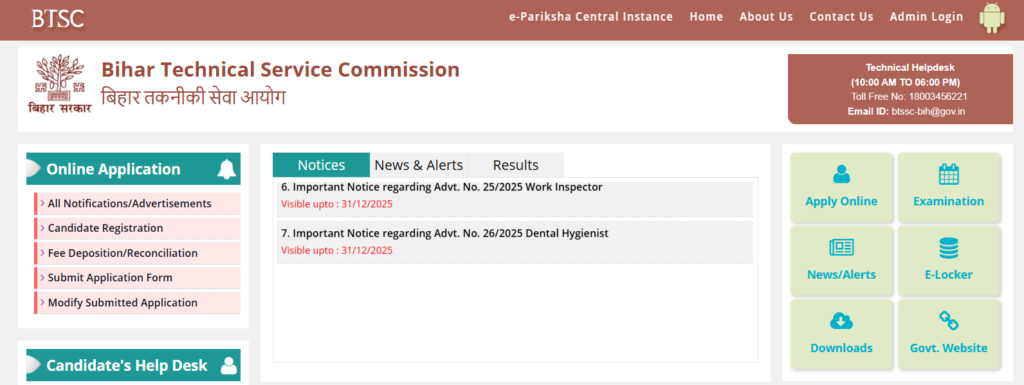Click the Hindi title बिहार तकनीकी सेवा आयोग
This screenshot has height=385, width=1024.
(x=193, y=97)
